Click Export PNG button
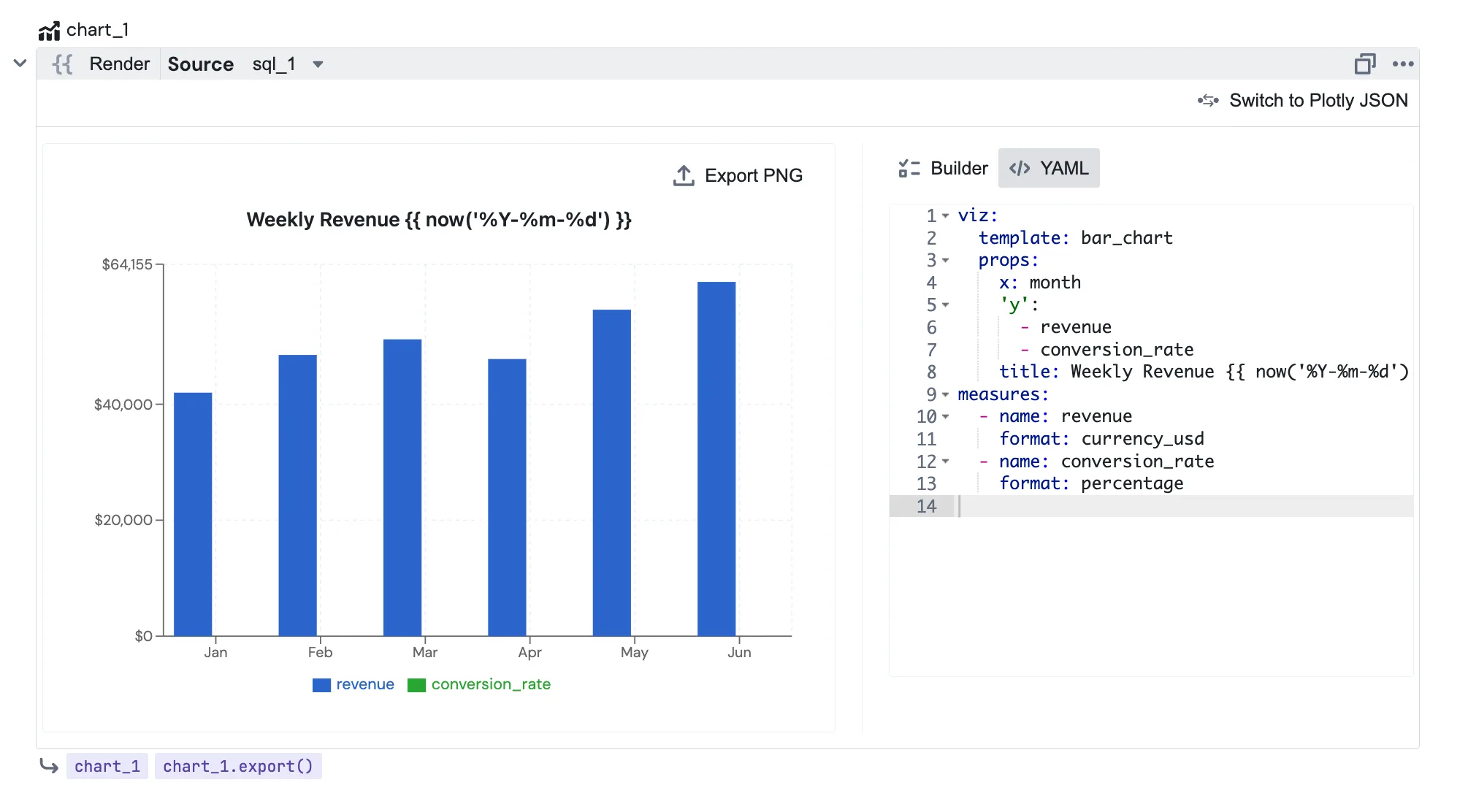 coord(738,175)
